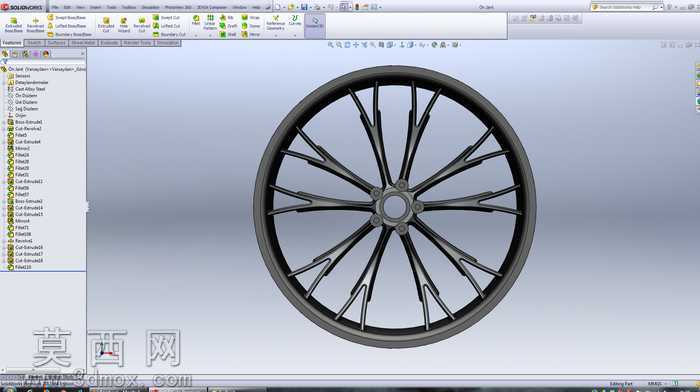Open the DisplayManager tab icon
700x392 pixels.
tap(46, 54)
